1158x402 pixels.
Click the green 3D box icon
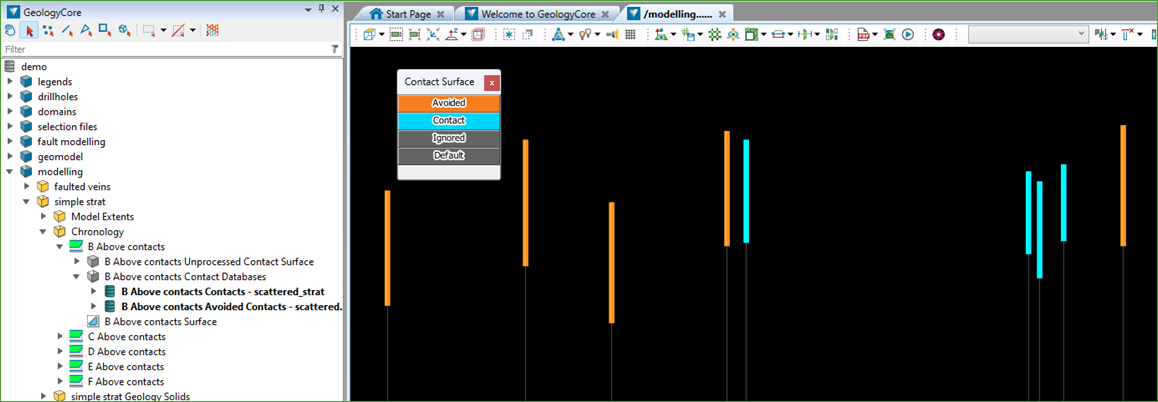point(752,34)
